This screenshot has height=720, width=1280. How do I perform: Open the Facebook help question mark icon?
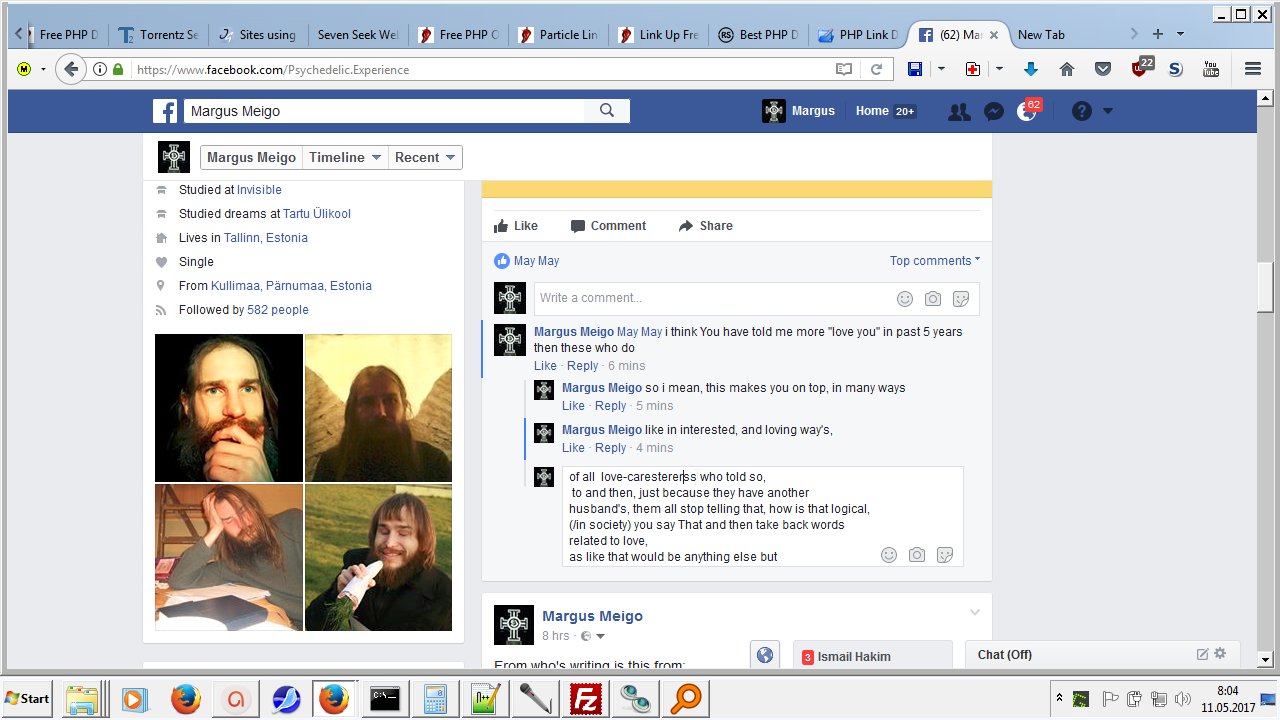tap(1081, 111)
